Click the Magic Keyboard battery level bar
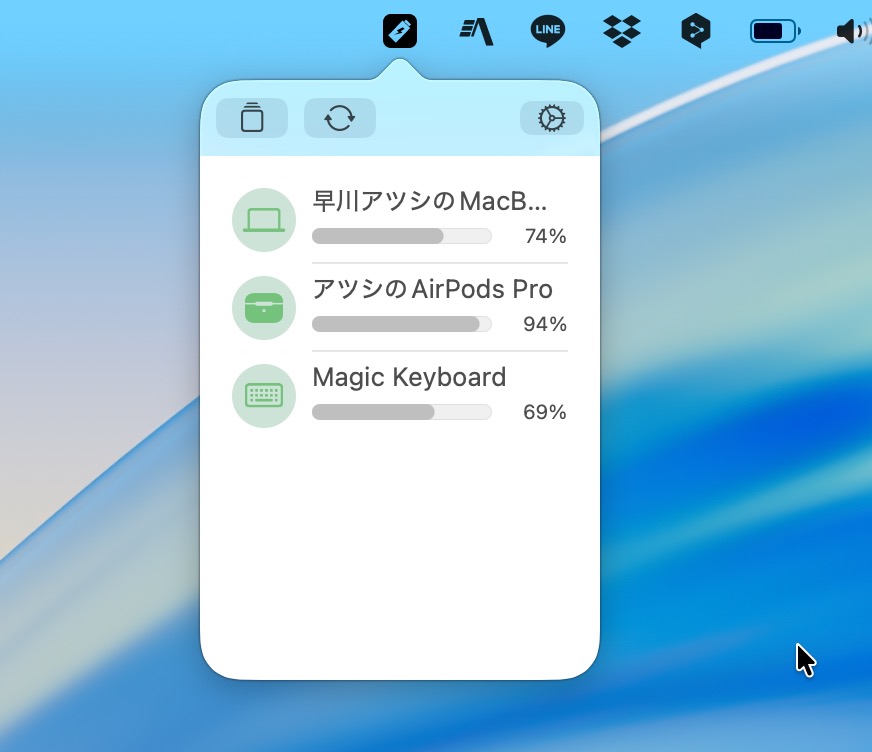 pyautogui.click(x=401, y=412)
